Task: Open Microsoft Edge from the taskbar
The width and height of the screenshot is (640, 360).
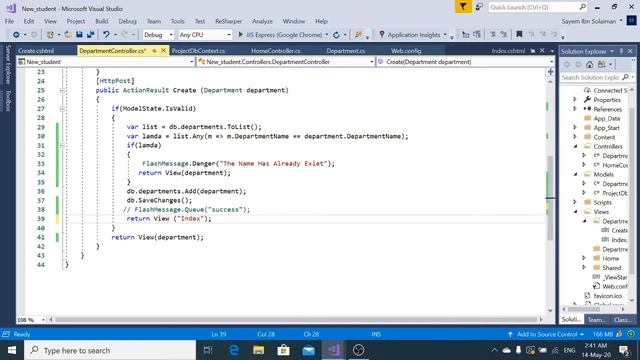Action: (x=234, y=350)
